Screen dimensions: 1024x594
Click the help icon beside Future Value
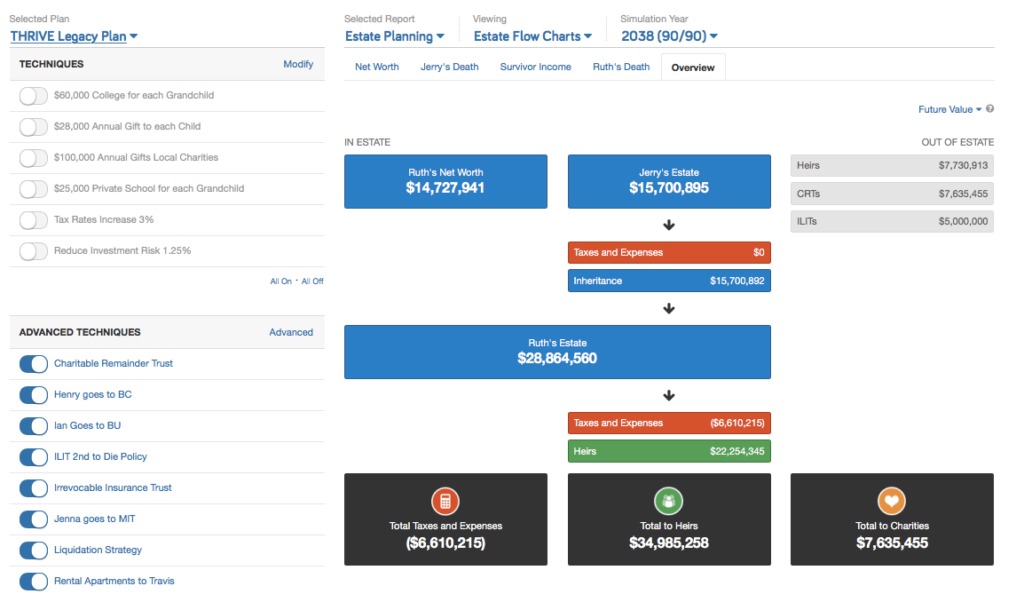tap(990, 109)
